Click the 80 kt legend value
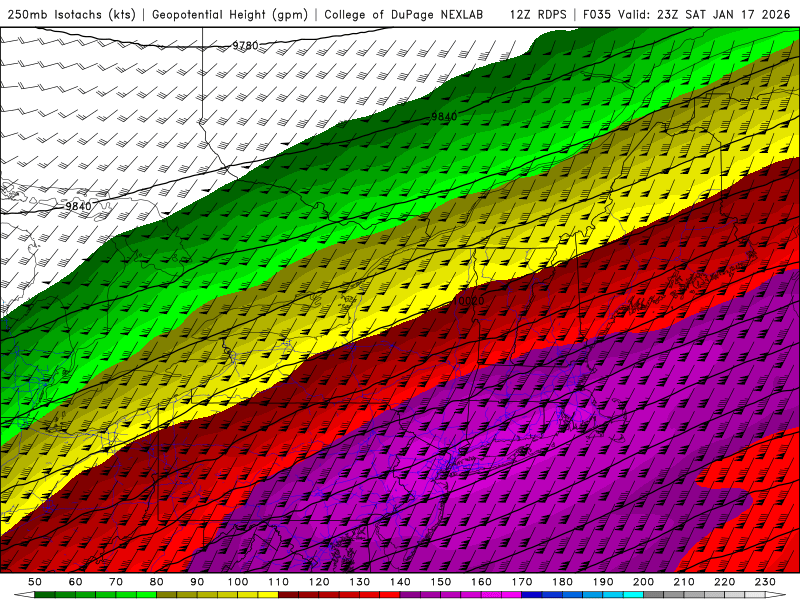800x600 pixels. [x=157, y=582]
